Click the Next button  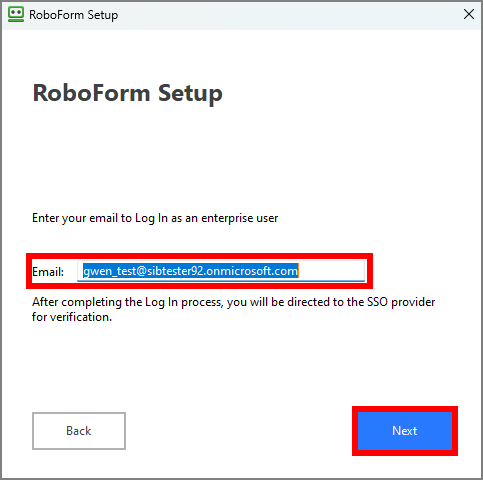coord(405,431)
